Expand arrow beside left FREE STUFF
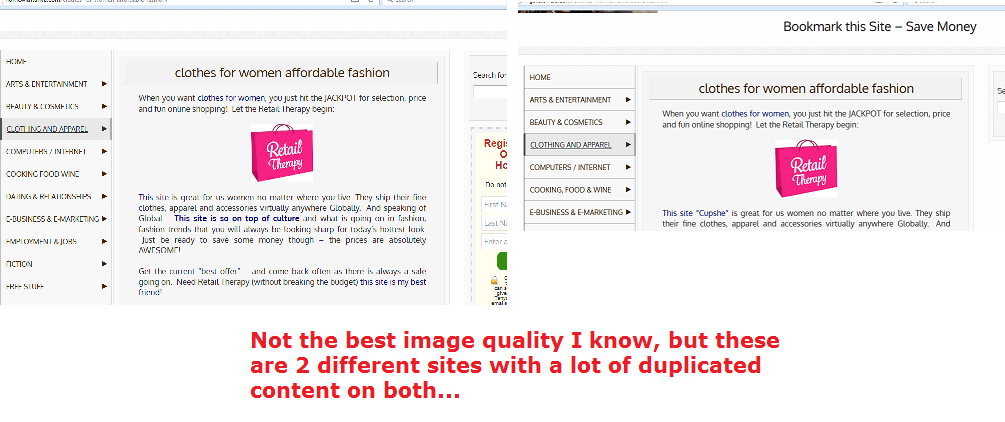Image resolution: width=1005 pixels, height=422 pixels. (x=104, y=287)
